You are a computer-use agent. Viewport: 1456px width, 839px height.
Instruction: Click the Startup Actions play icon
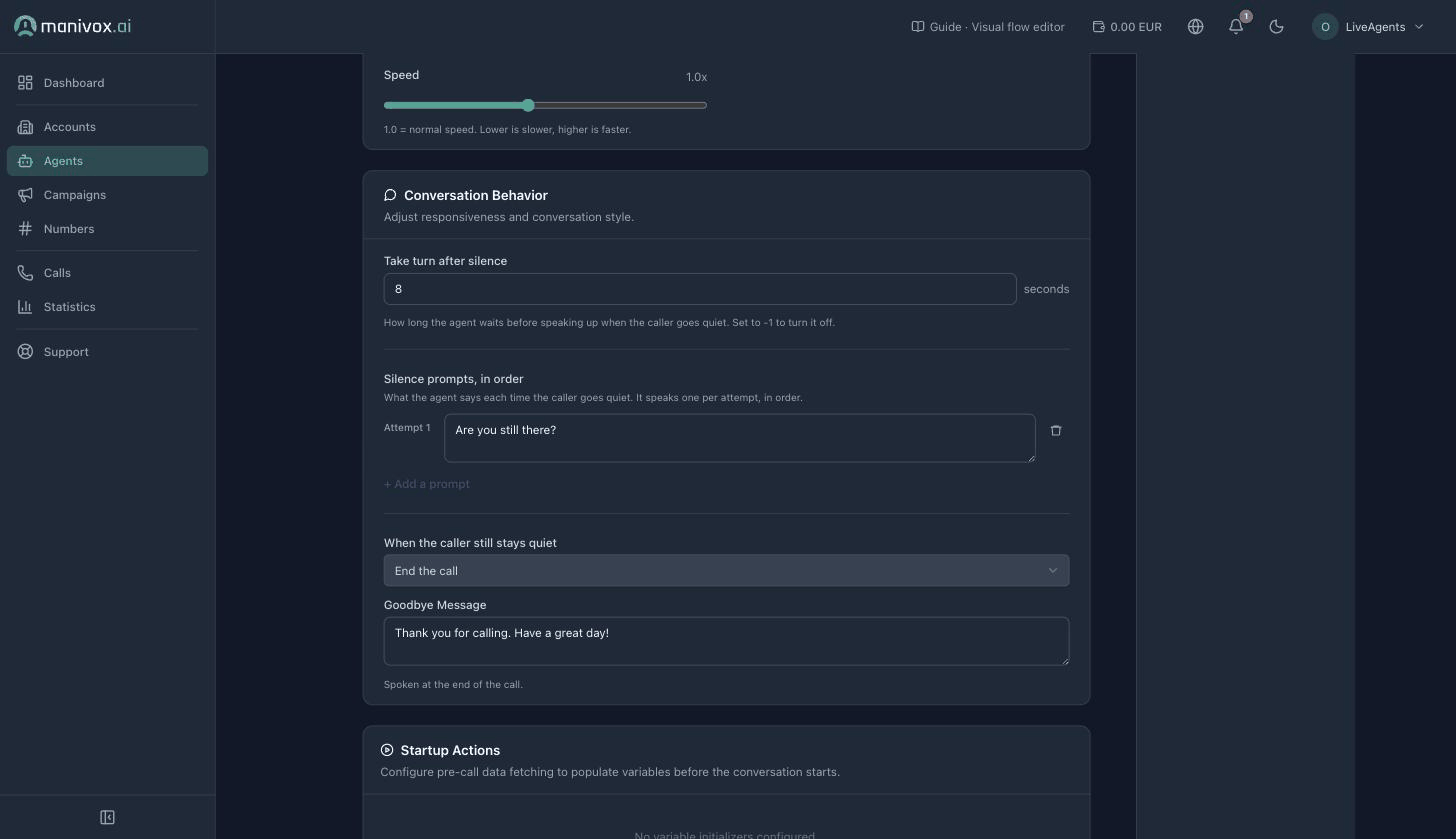coord(387,750)
